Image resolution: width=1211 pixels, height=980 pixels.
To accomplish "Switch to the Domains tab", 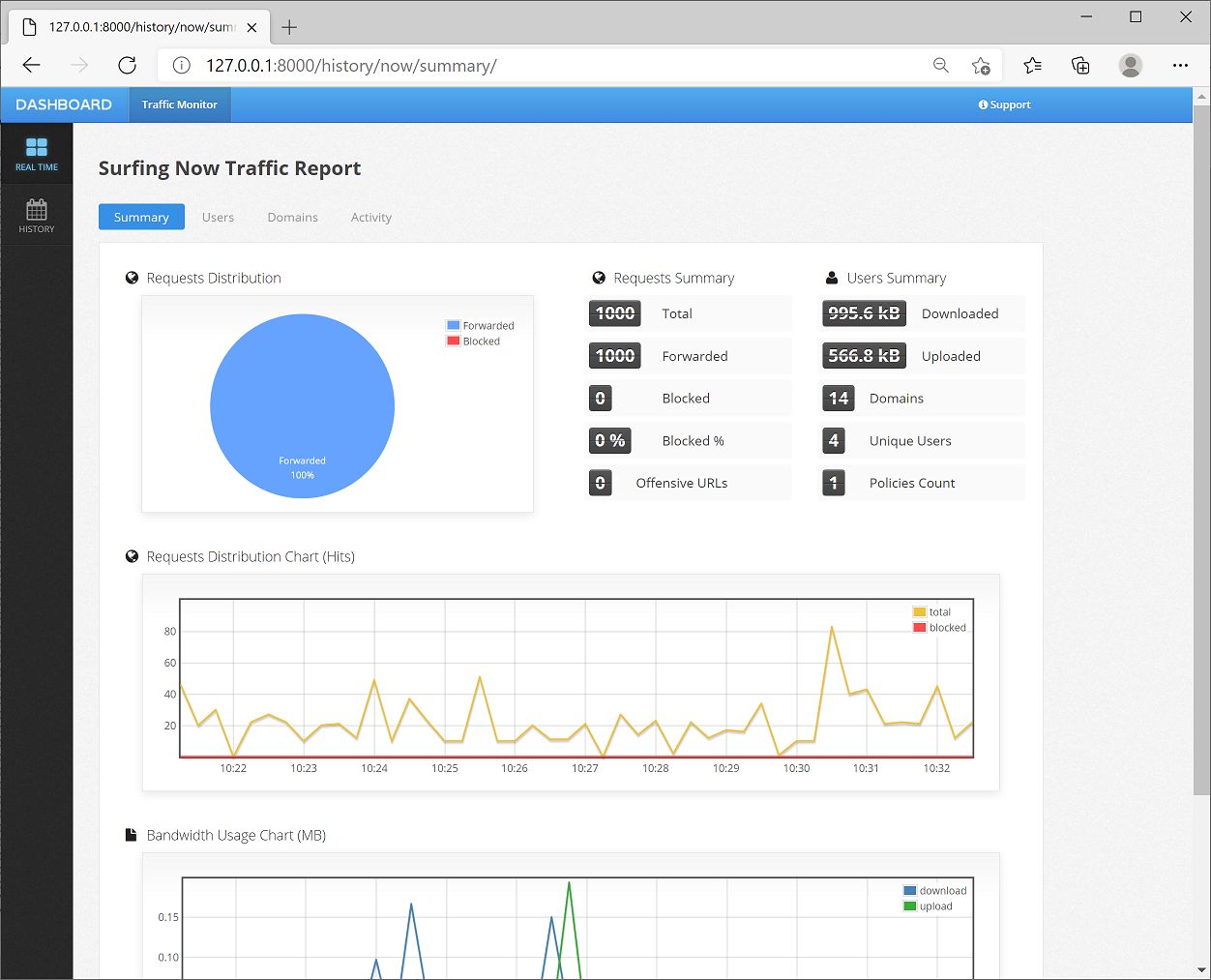I will (293, 218).
